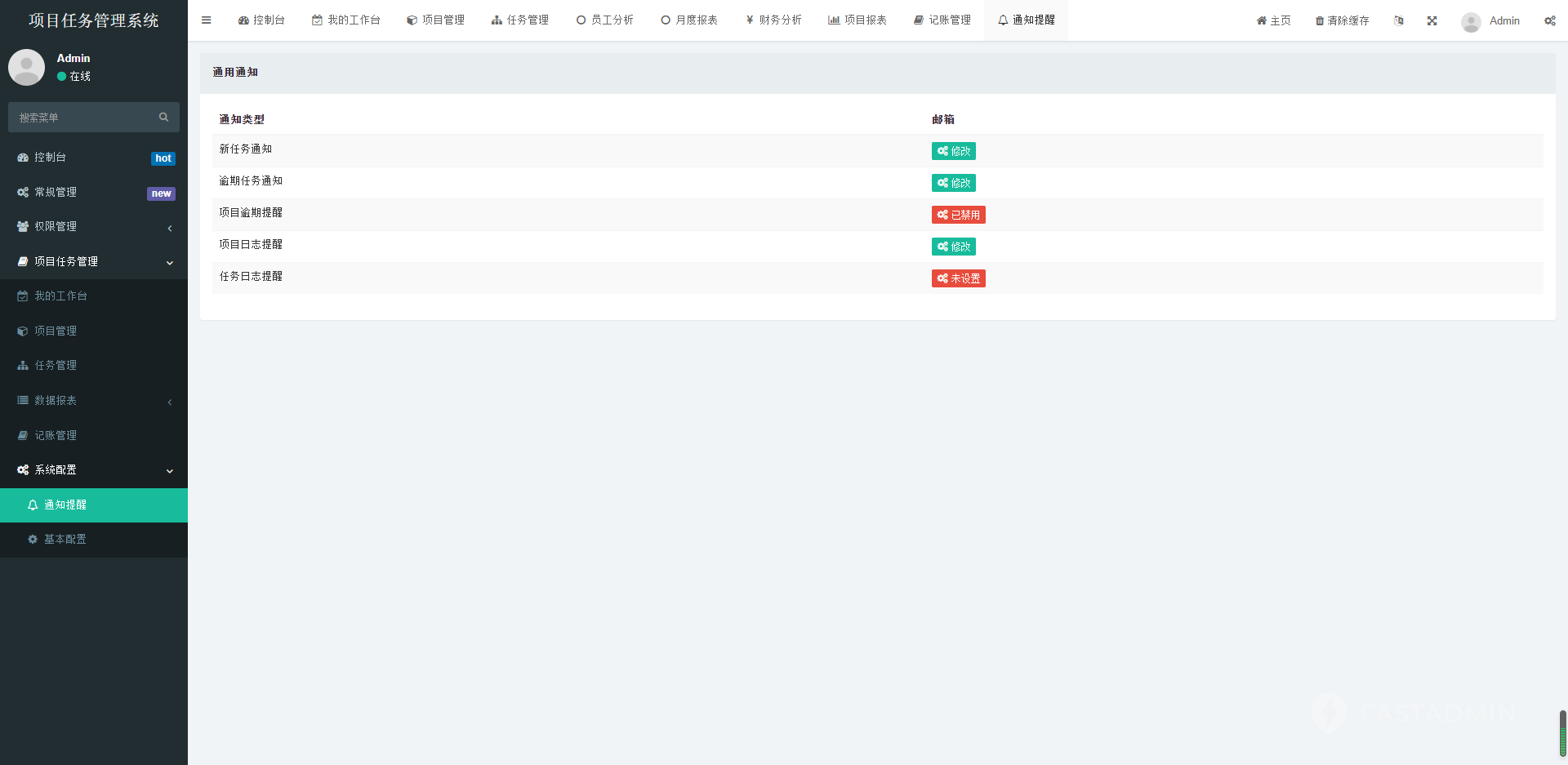
Task: Click the green vertical scrollbar at bottom right
Action: tap(1562, 733)
